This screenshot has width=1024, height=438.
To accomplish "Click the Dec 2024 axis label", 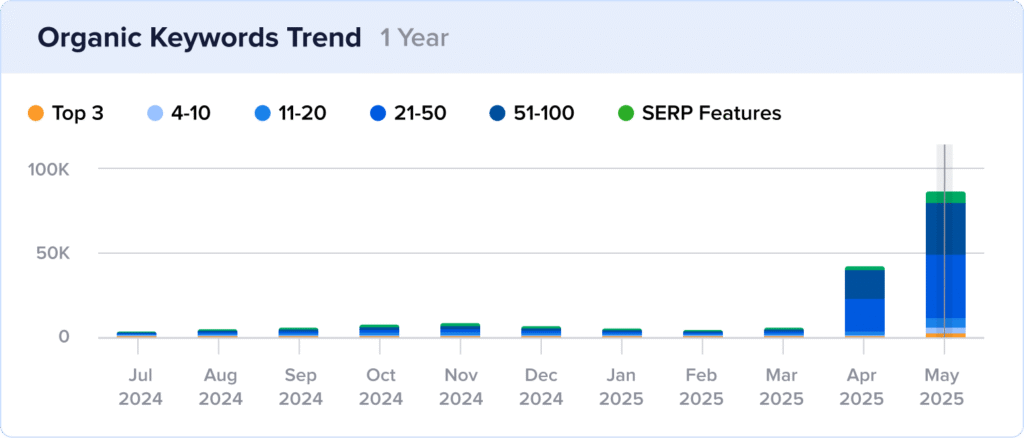I will click(541, 386).
